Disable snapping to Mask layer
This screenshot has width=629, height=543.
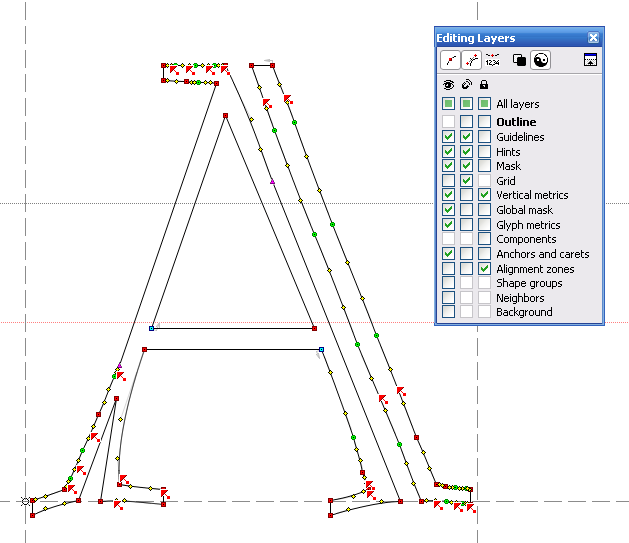pos(466,166)
